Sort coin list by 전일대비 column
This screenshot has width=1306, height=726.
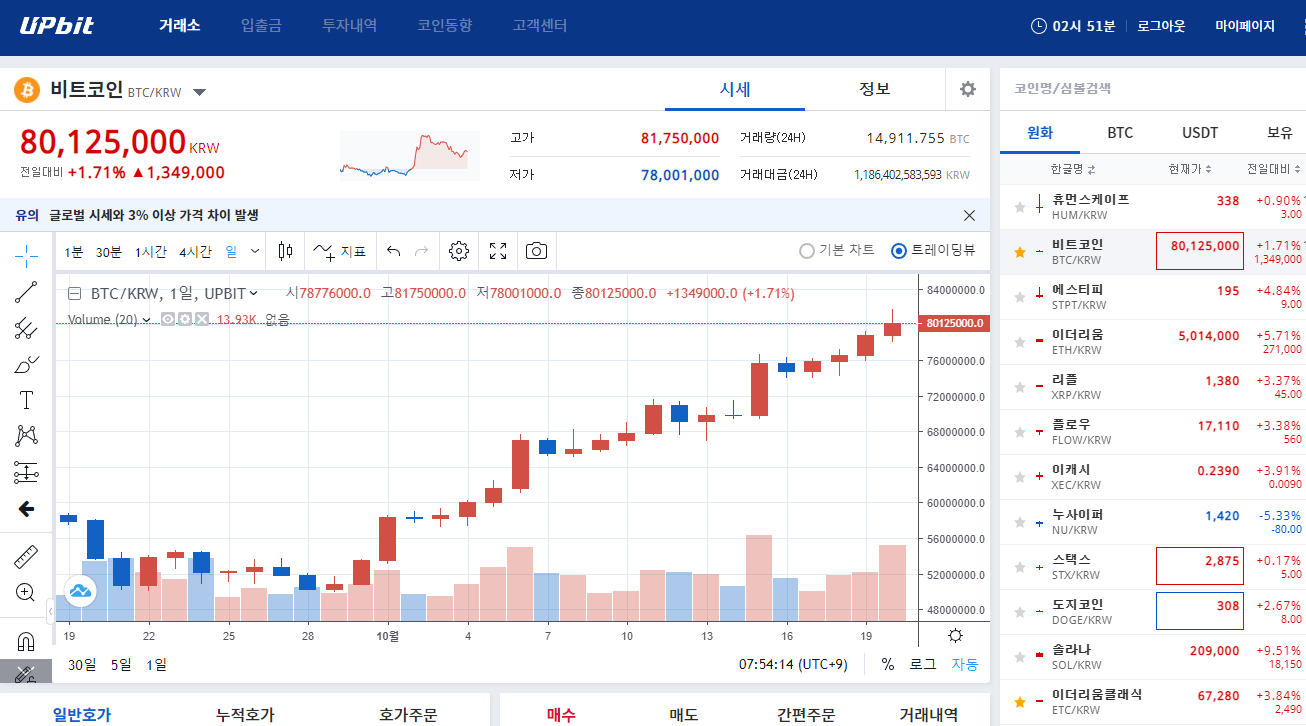pyautogui.click(x=1274, y=169)
